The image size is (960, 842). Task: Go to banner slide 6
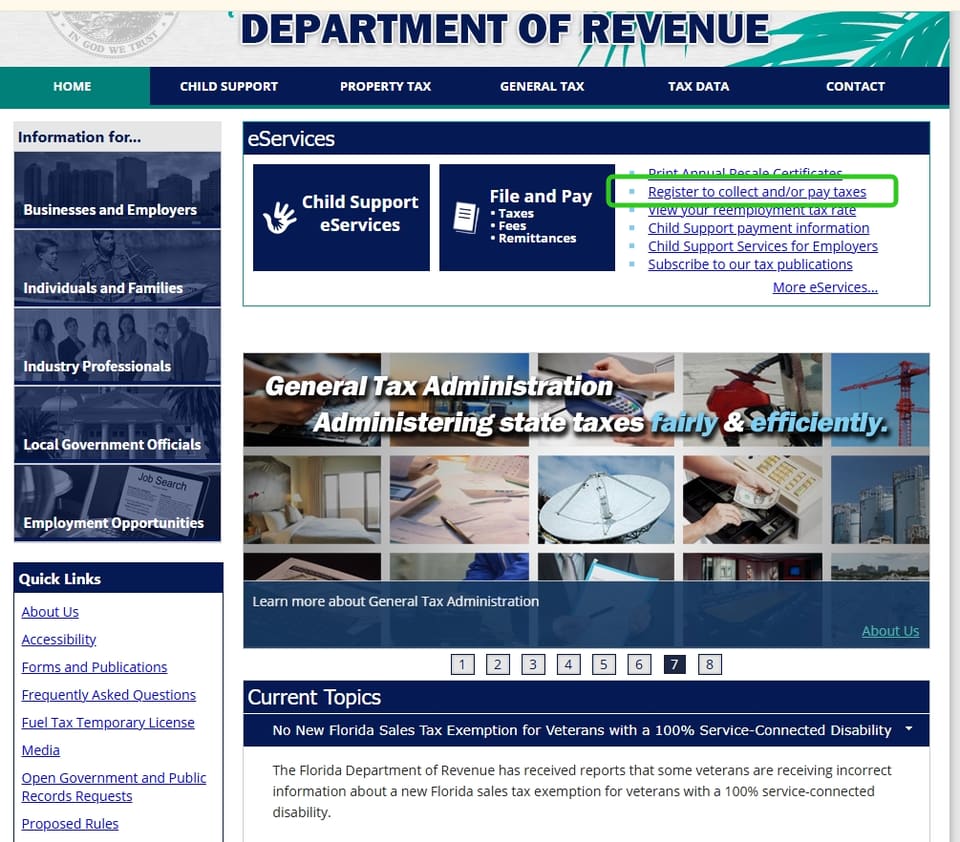[x=639, y=664]
